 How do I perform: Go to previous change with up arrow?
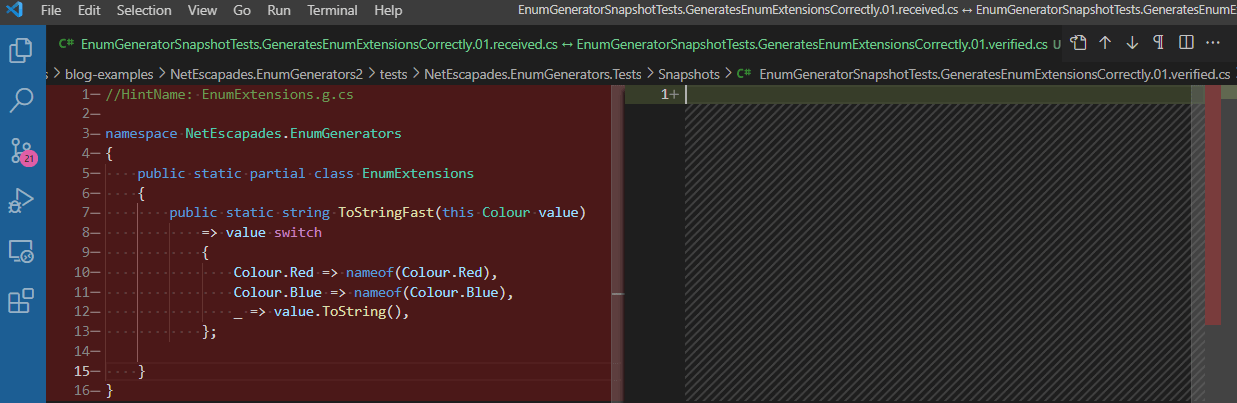[x=1105, y=43]
